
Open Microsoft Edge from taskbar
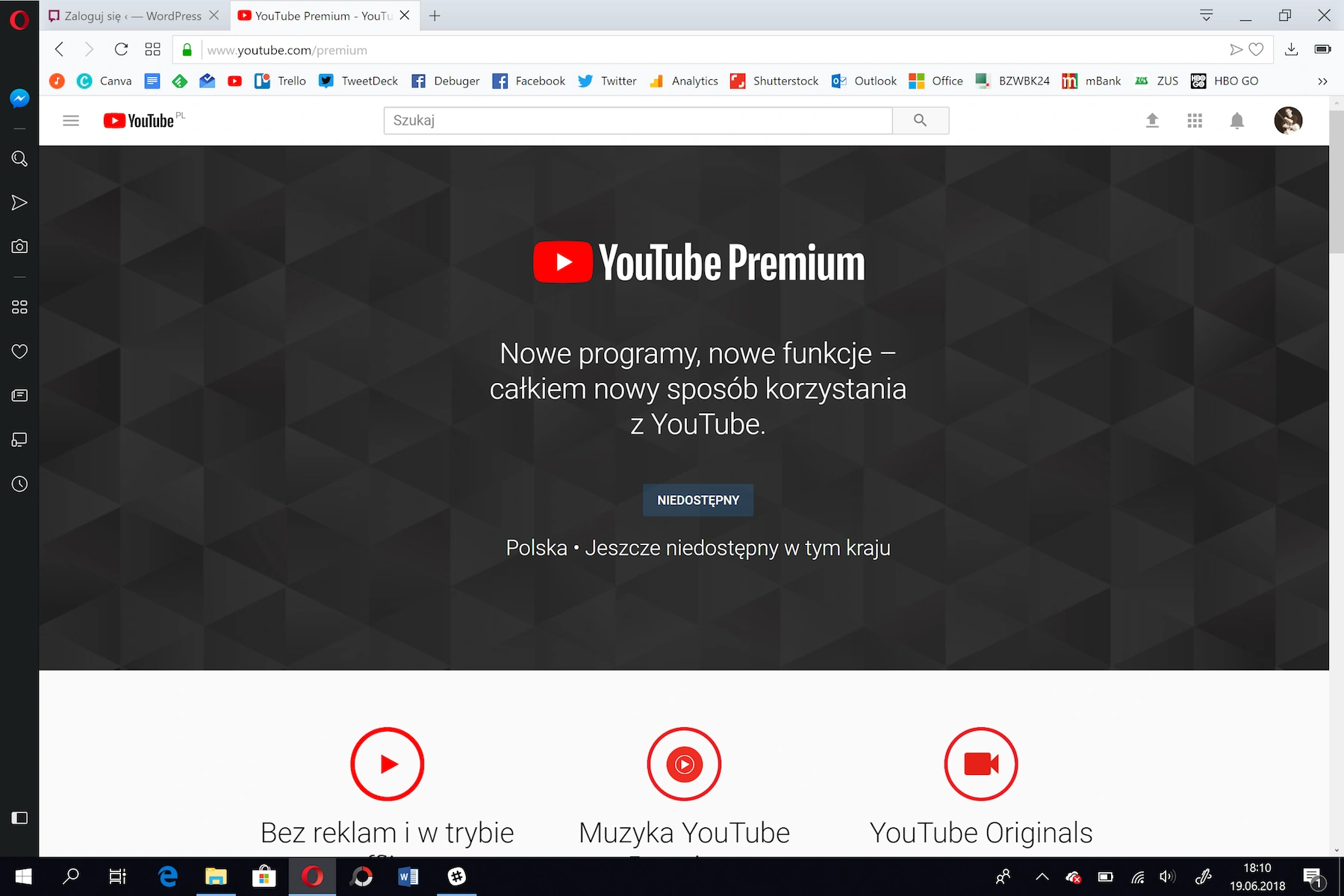pyautogui.click(x=168, y=876)
